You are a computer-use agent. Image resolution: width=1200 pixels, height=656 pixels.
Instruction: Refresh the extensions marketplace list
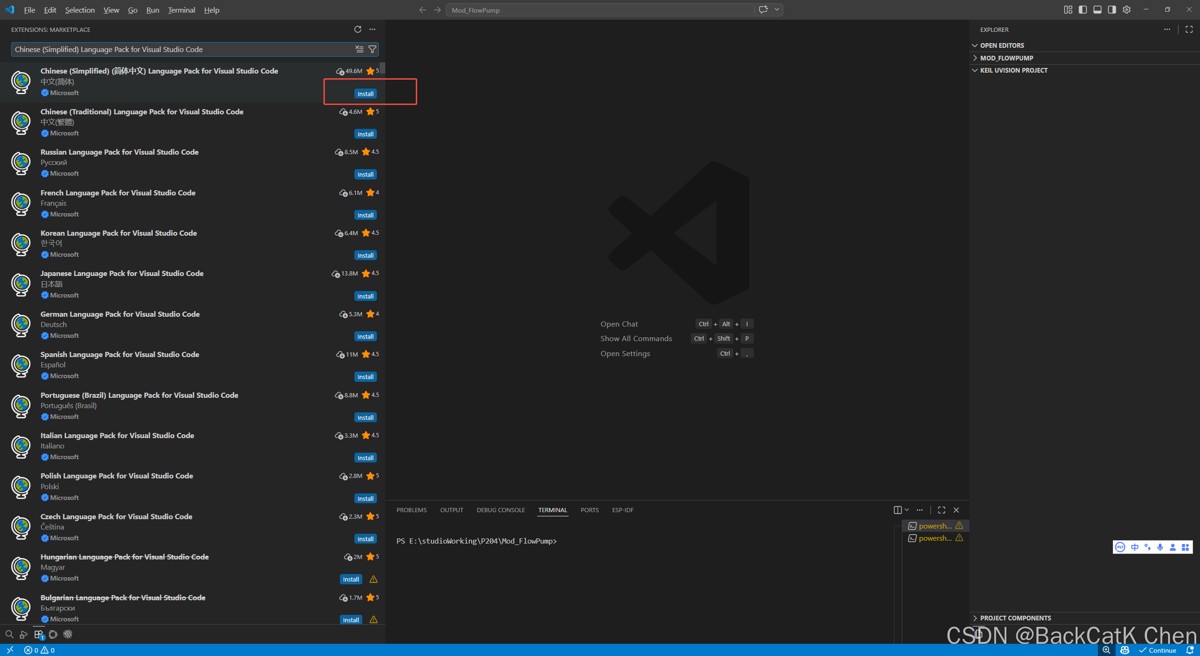358,29
